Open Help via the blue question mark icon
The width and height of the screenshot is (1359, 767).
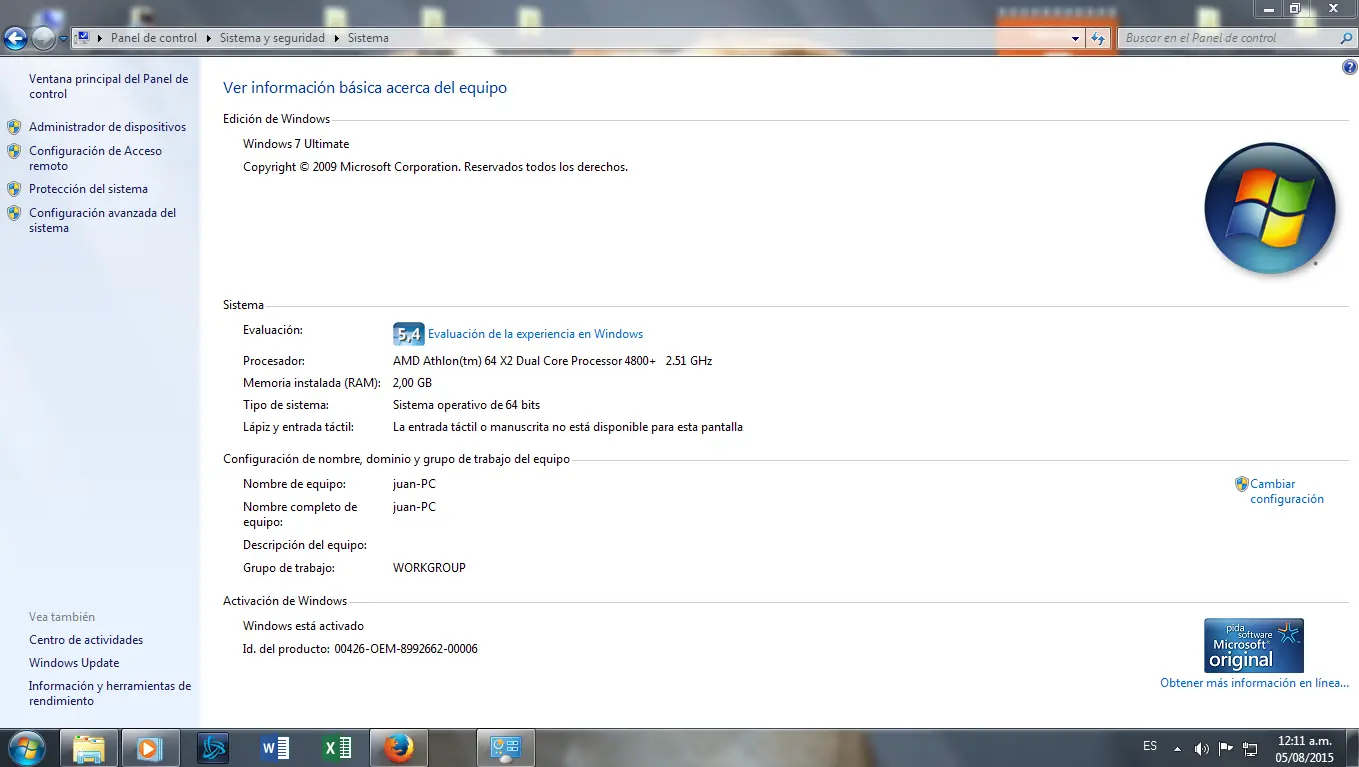pos(1350,68)
